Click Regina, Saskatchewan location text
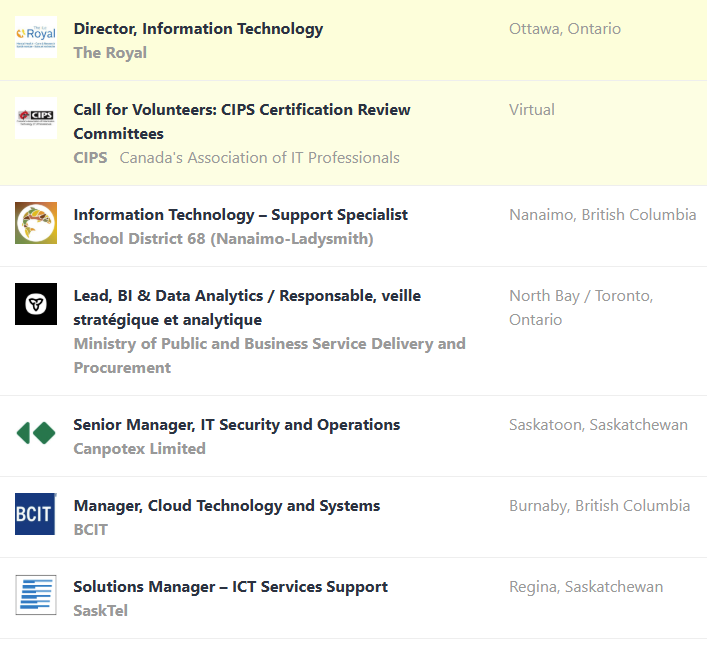The height and width of the screenshot is (645, 707). (x=585, y=587)
